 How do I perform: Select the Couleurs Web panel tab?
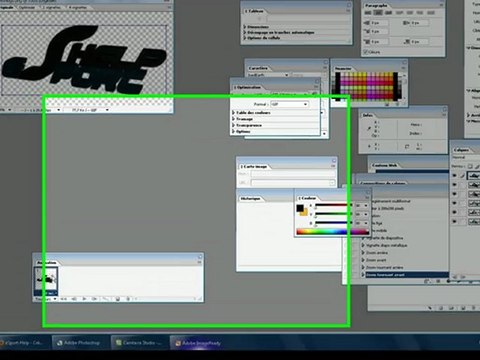coord(385,165)
